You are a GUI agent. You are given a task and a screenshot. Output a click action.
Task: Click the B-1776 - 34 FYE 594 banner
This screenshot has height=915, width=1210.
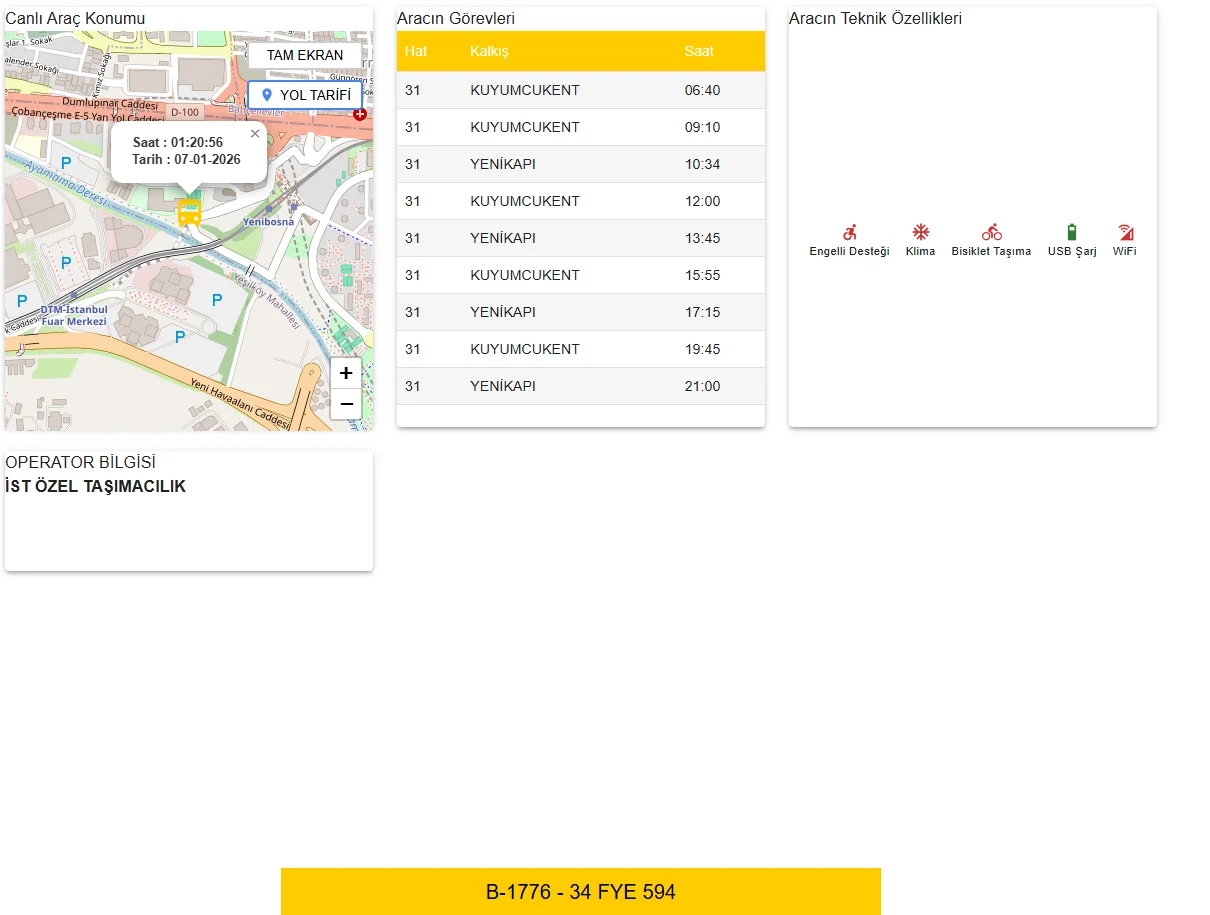580,891
